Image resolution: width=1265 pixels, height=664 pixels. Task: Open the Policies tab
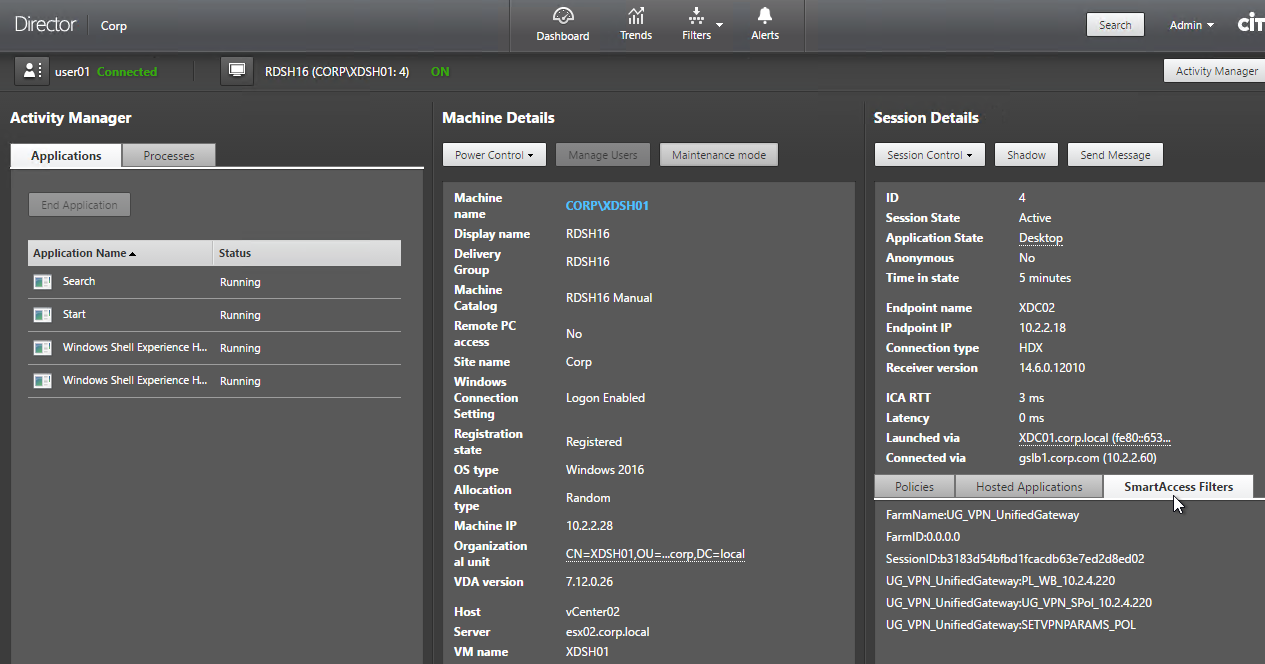[x=914, y=487]
